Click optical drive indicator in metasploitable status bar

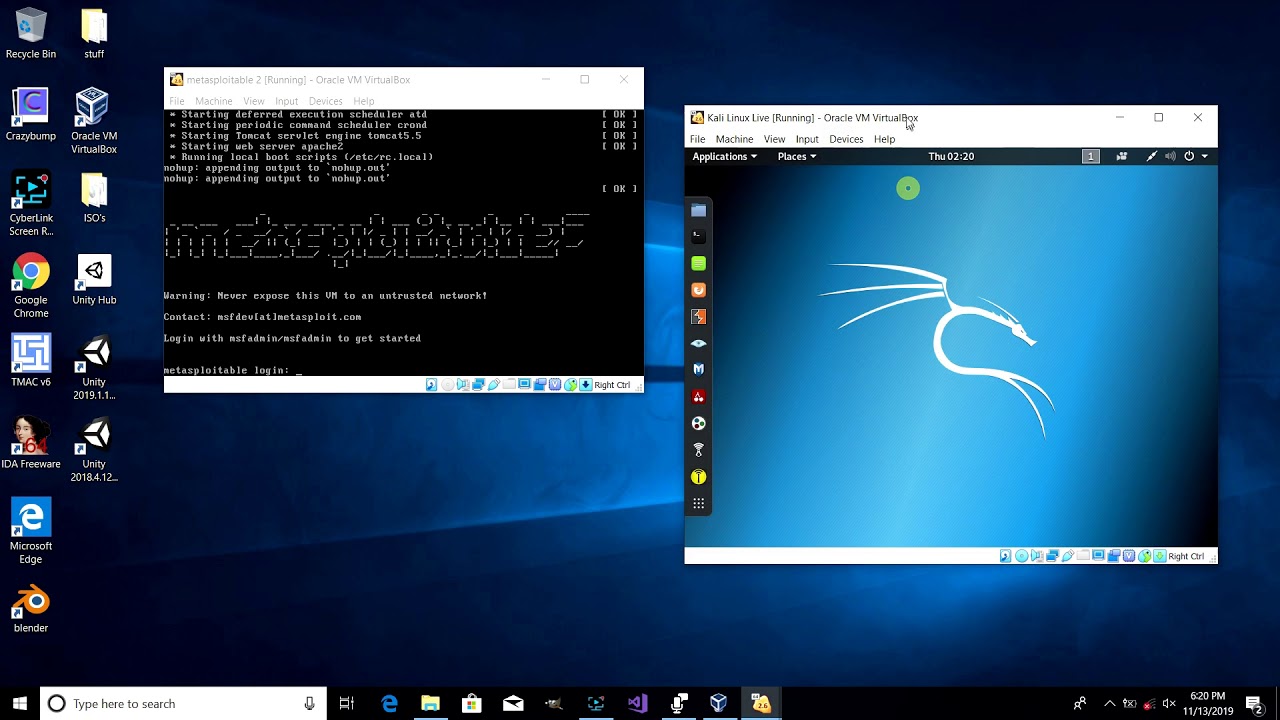point(448,384)
